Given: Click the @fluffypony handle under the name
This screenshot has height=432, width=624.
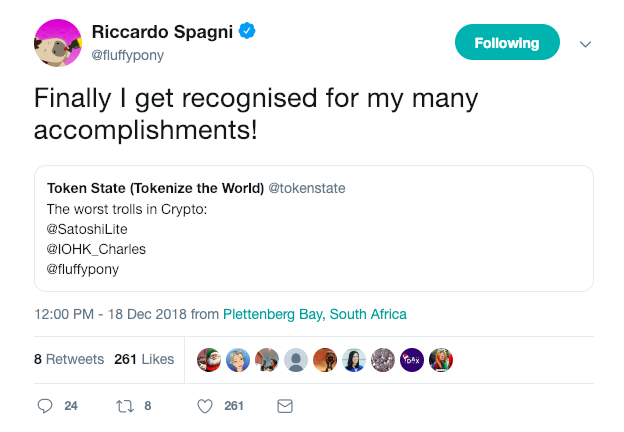Looking at the screenshot, I should tap(127, 55).
